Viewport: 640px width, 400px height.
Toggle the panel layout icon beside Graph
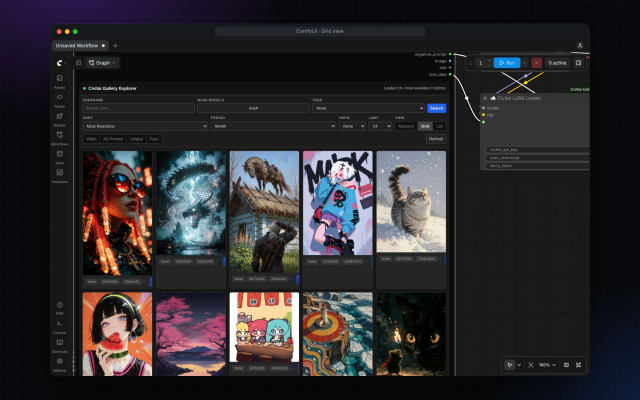(78, 63)
